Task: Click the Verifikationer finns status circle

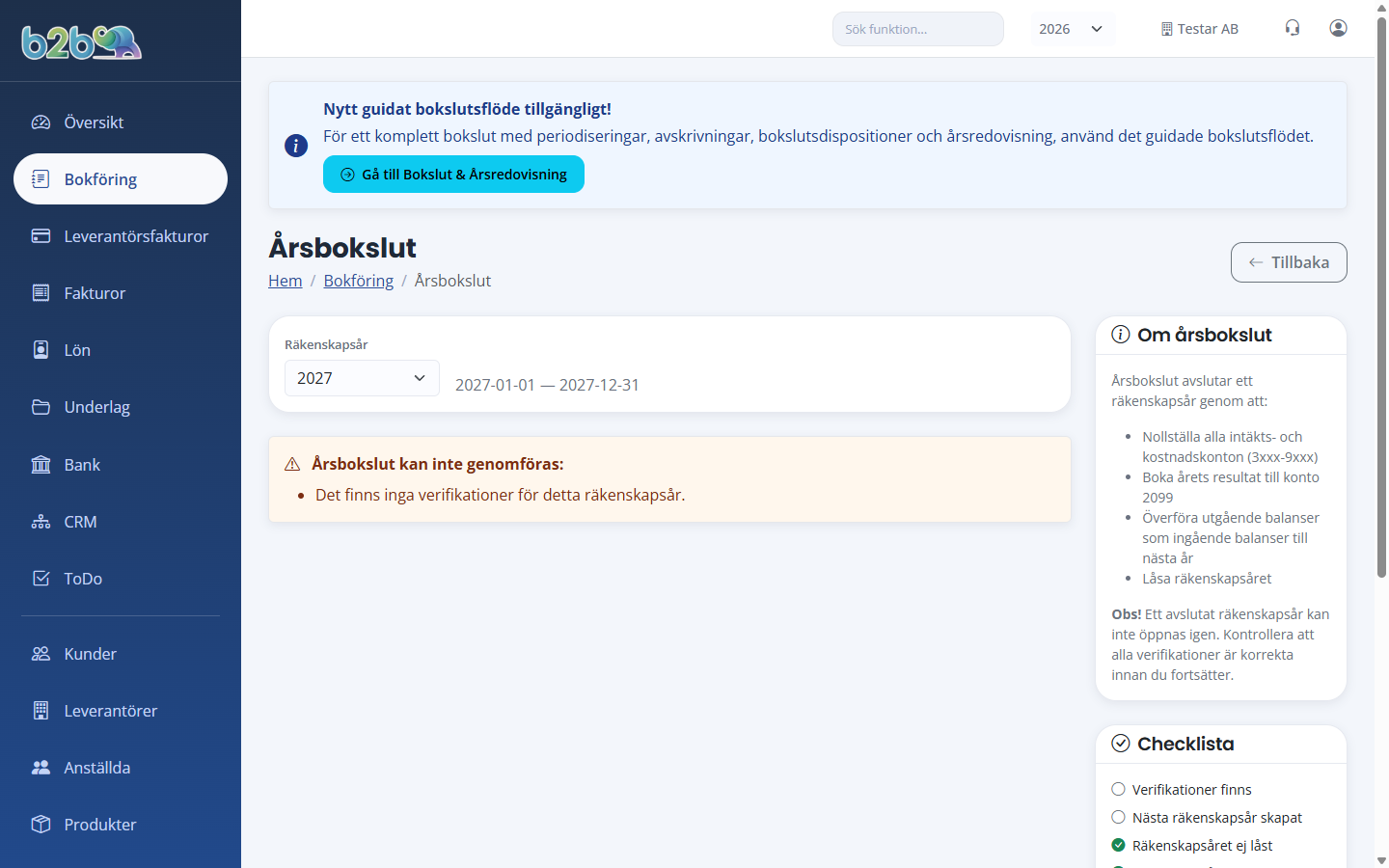Action: [x=1119, y=789]
